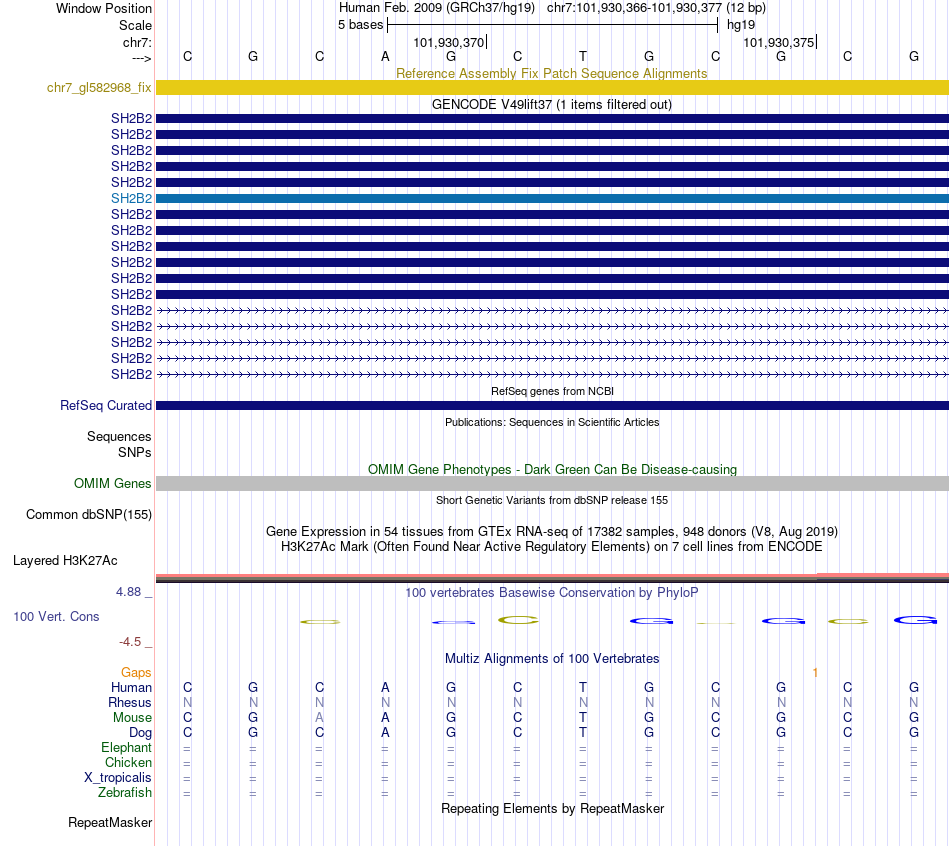Click the single A base in reference ruler row
The width and height of the screenshot is (950, 846).
(x=385, y=56)
